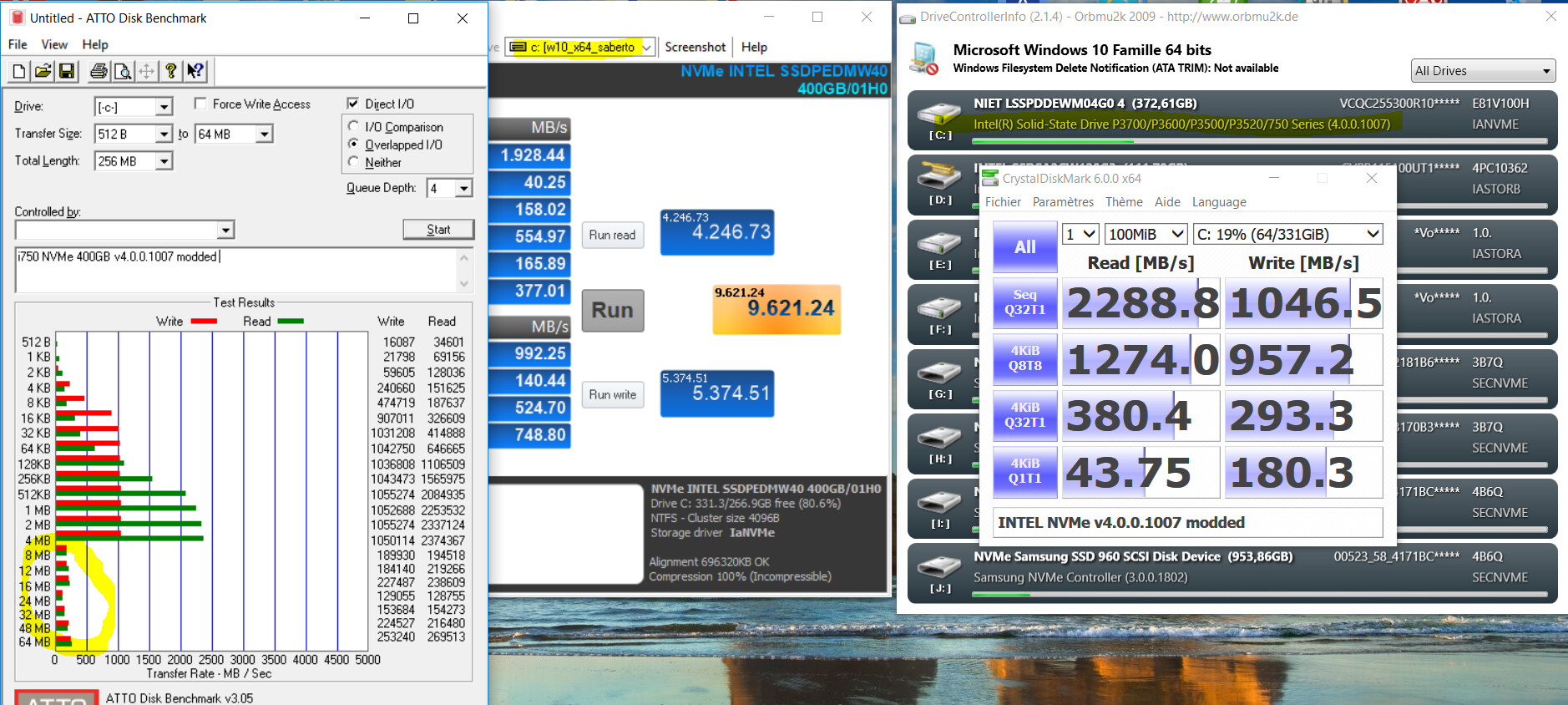Click the DriveControllerInfo title bar drive icon

(908, 18)
